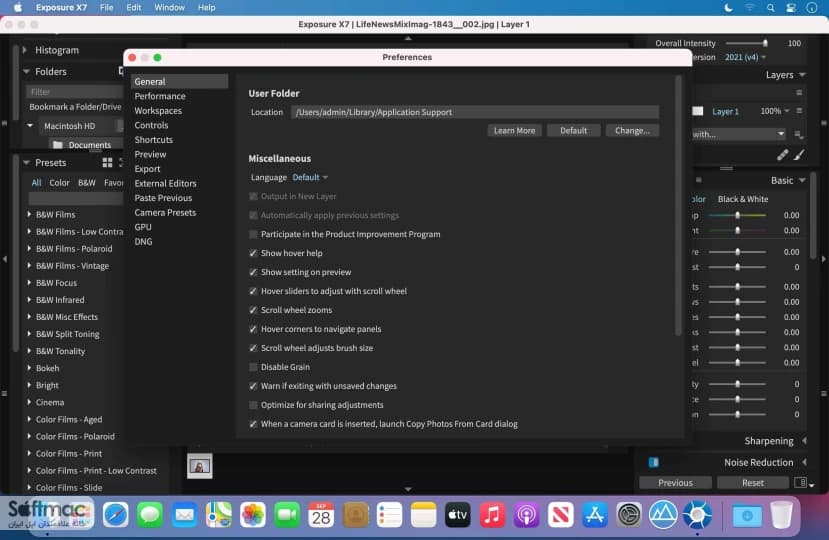Select the brush tool icon in Layers panel
829x540 pixels.
point(799,155)
